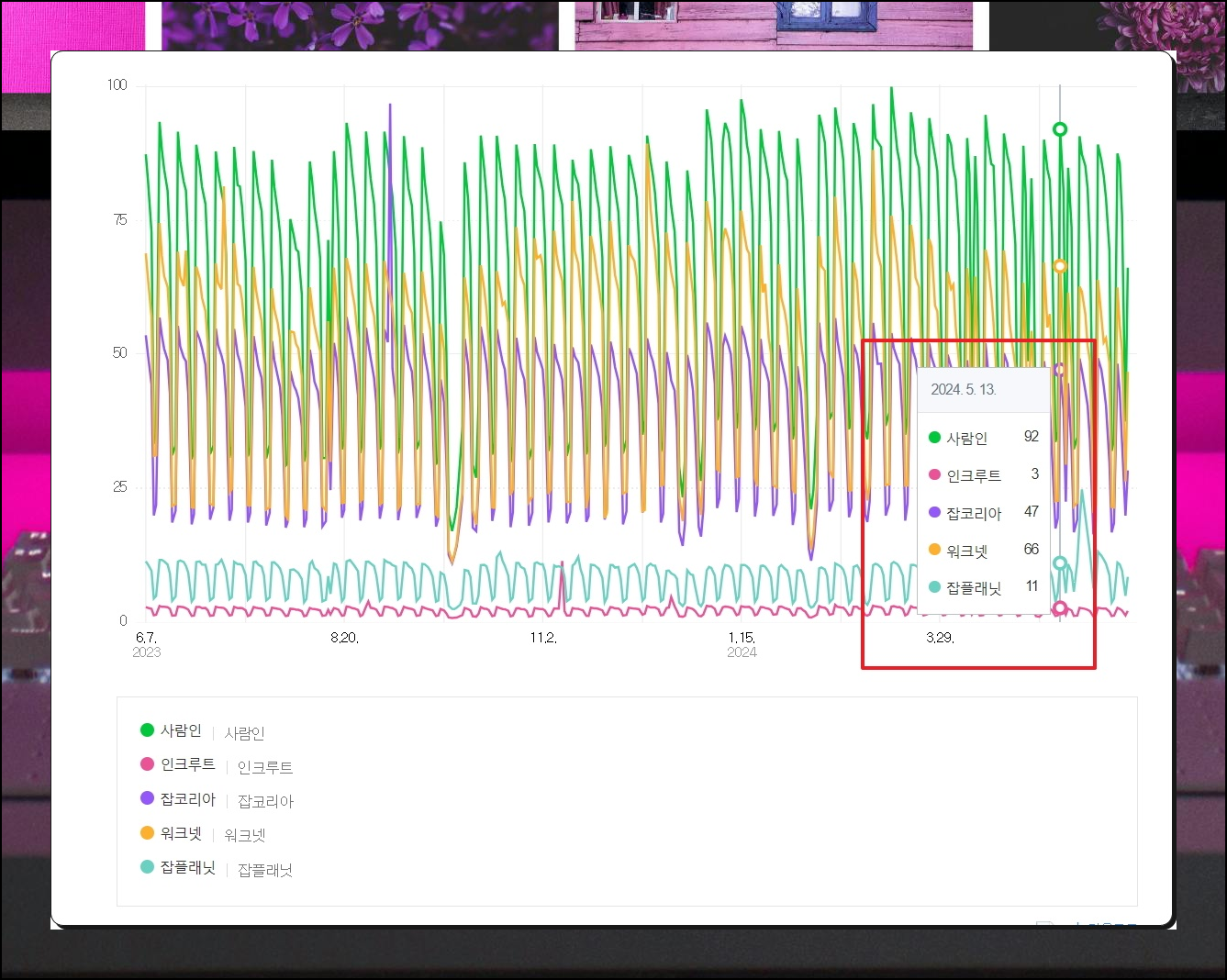Click the 1.15. 2024 x-axis label
The width and height of the screenshot is (1227, 980).
click(x=742, y=644)
